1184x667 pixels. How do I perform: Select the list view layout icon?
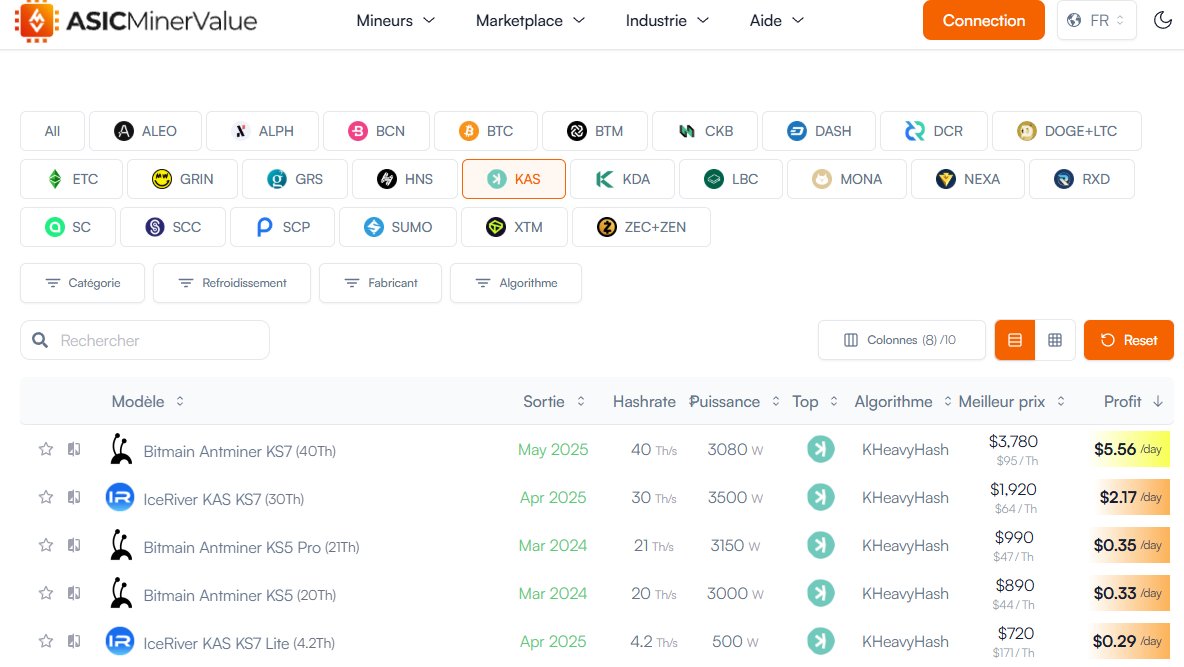coord(1014,340)
